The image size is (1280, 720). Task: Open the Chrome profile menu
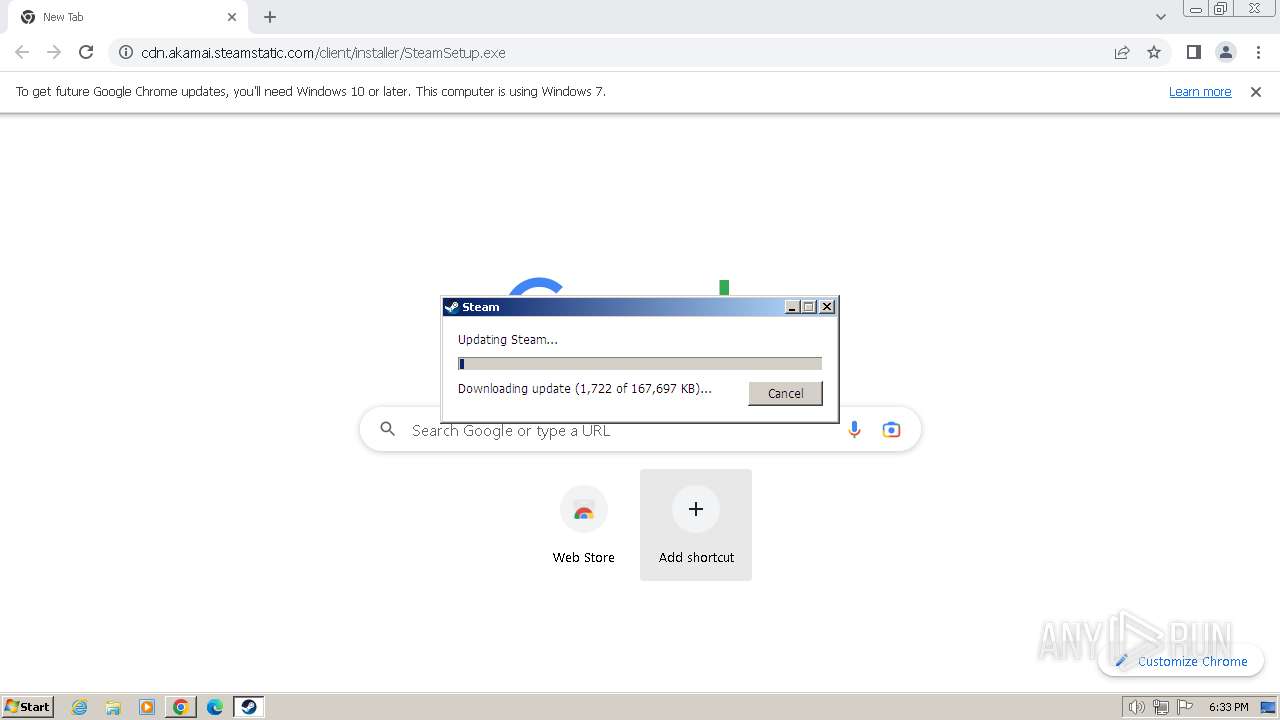(1226, 52)
